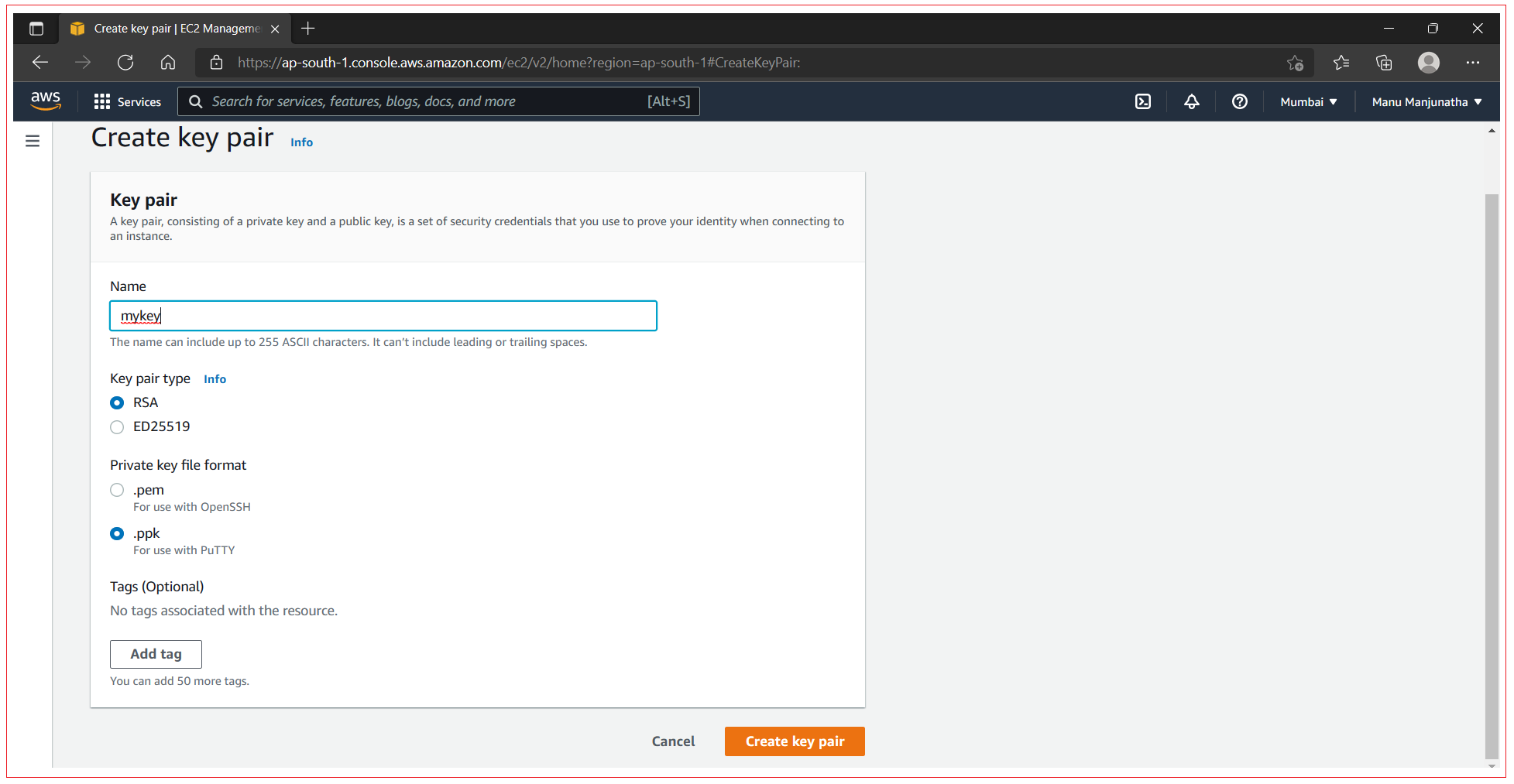Click scrollbar down arrow
Image resolution: width=1514 pixels, height=784 pixels.
(1492, 766)
